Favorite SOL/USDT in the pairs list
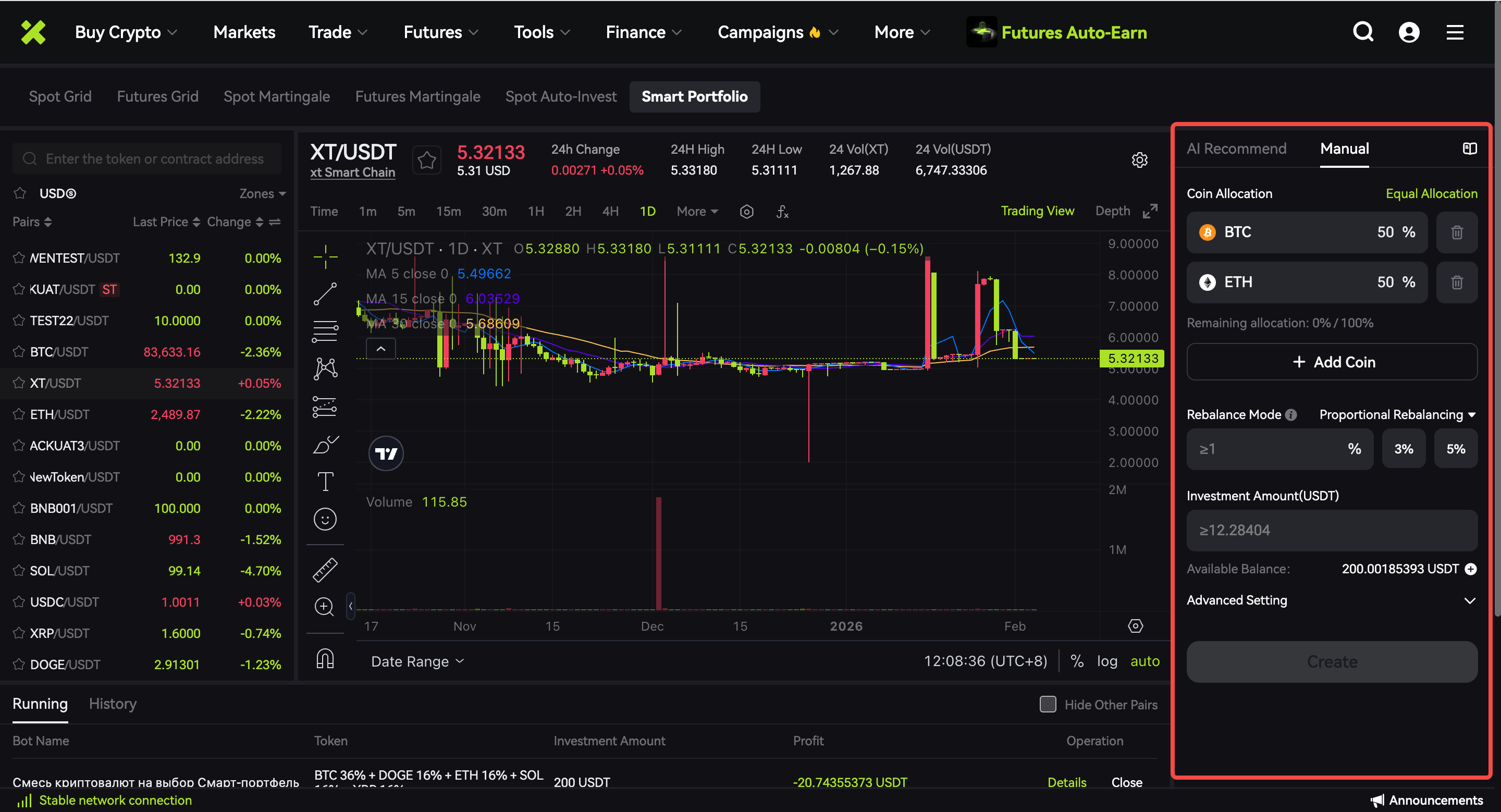Viewport: 1501px width, 812px height. (x=19, y=571)
